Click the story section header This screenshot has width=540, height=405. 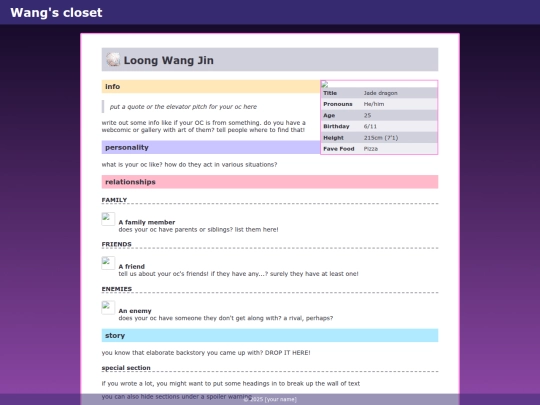(x=270, y=335)
